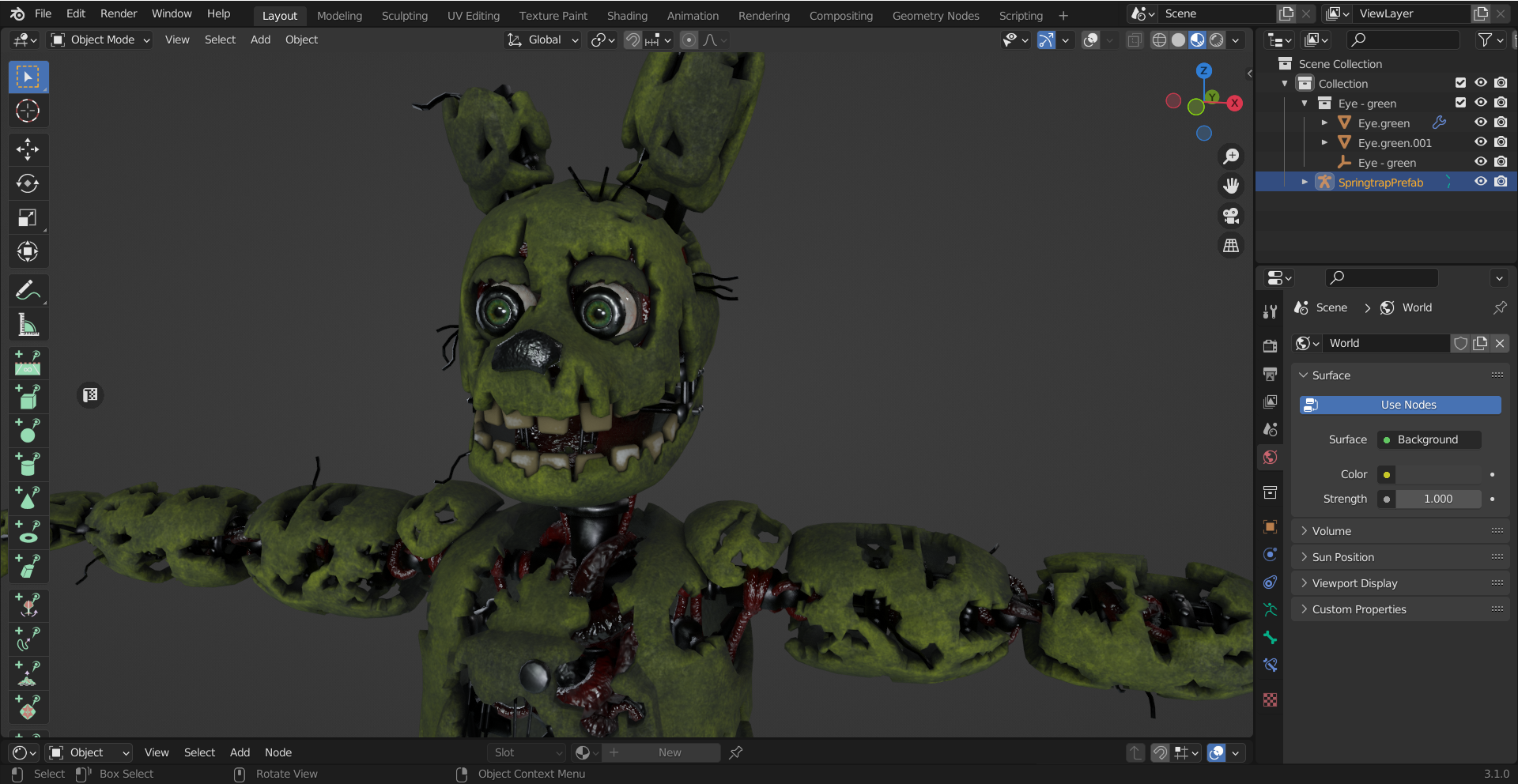
Task: Expand the Viewport Display panel
Action: tap(1400, 583)
